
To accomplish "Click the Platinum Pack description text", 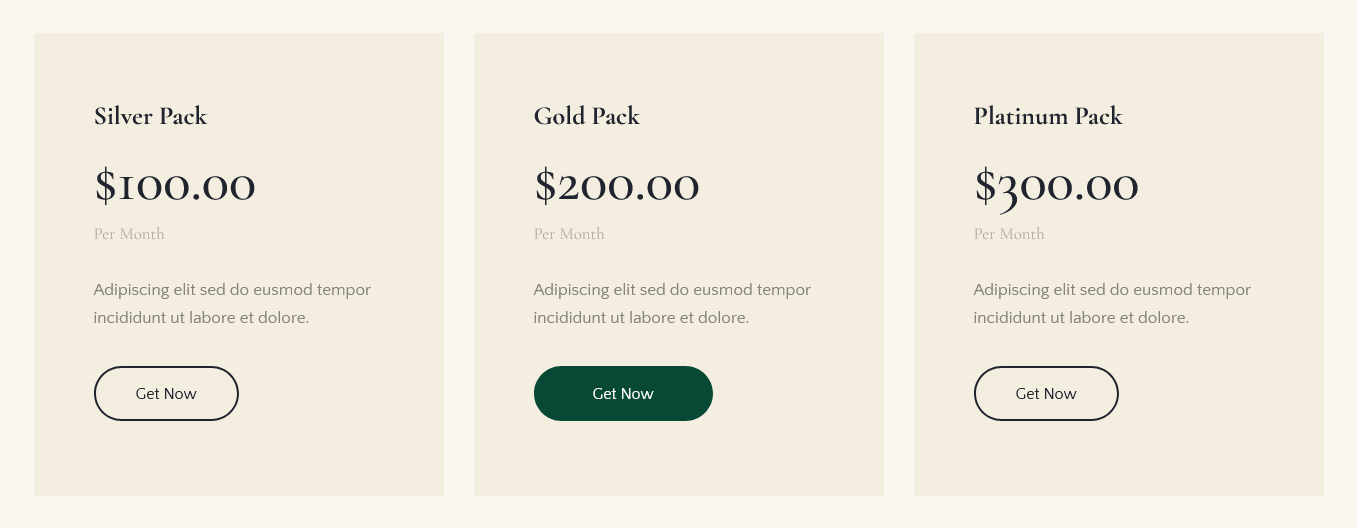I will (1112, 304).
